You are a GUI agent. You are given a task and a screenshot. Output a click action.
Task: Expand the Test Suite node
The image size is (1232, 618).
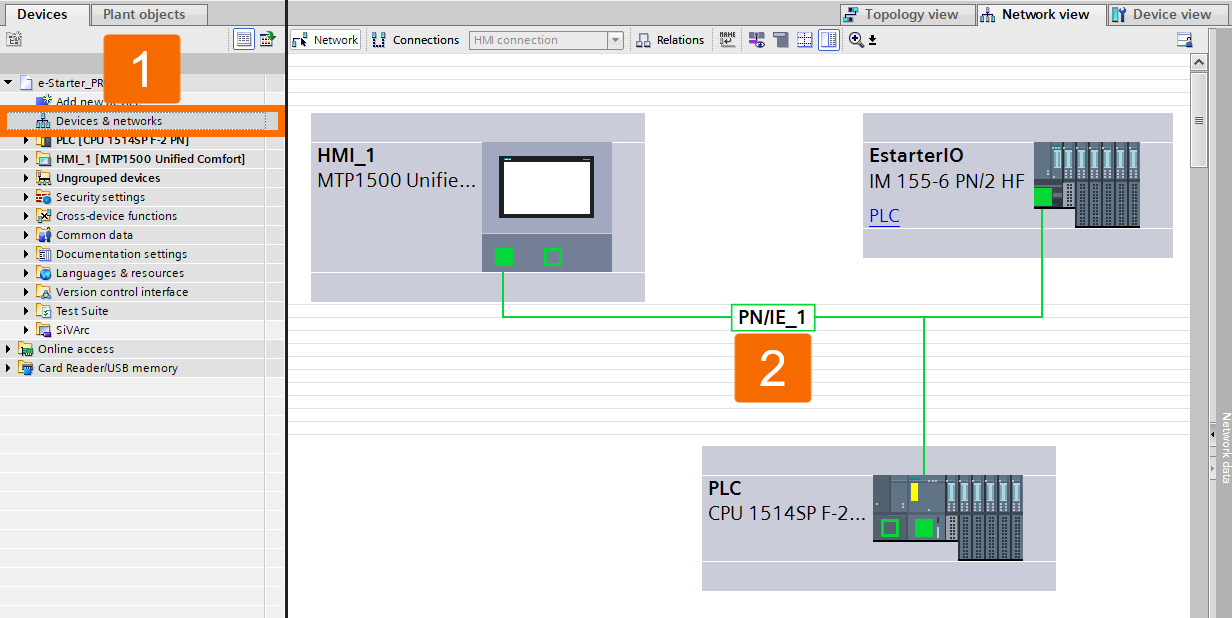pyautogui.click(x=27, y=311)
